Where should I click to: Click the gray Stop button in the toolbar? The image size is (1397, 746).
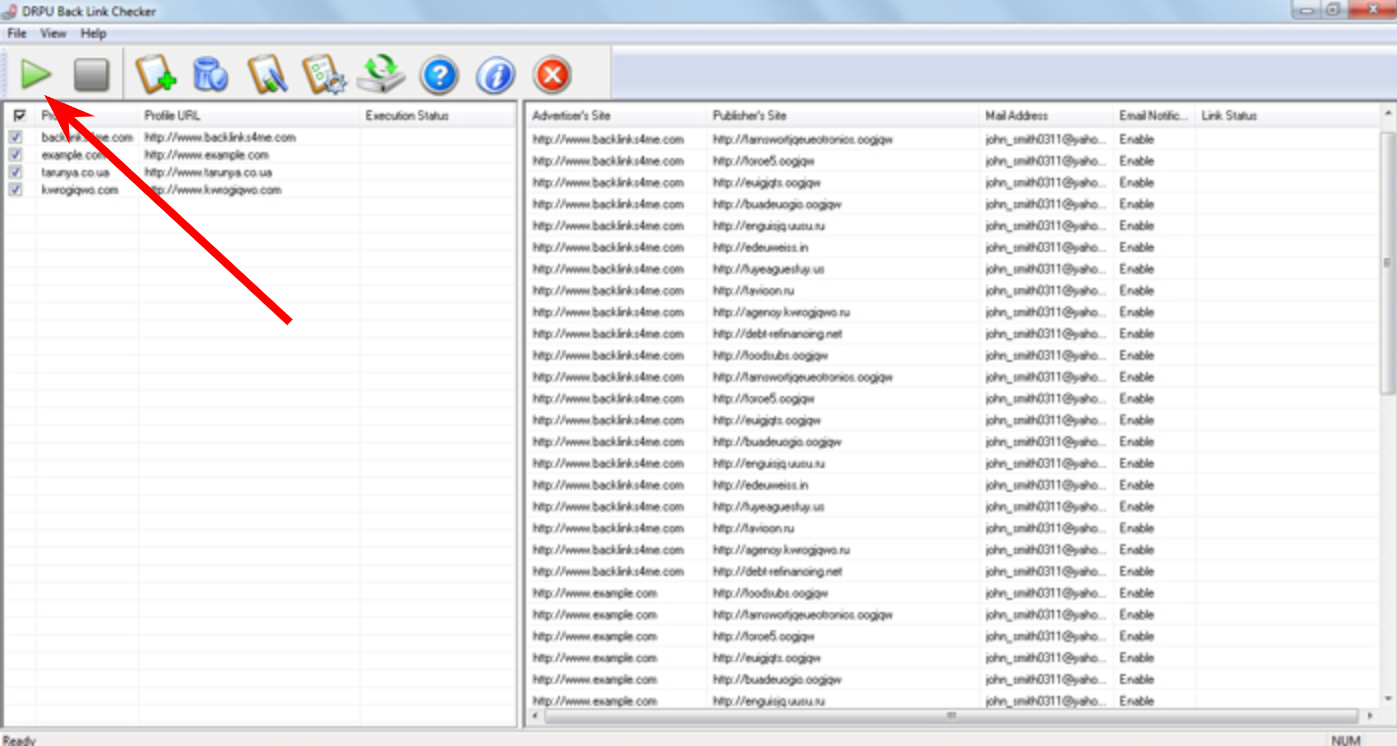point(91,74)
